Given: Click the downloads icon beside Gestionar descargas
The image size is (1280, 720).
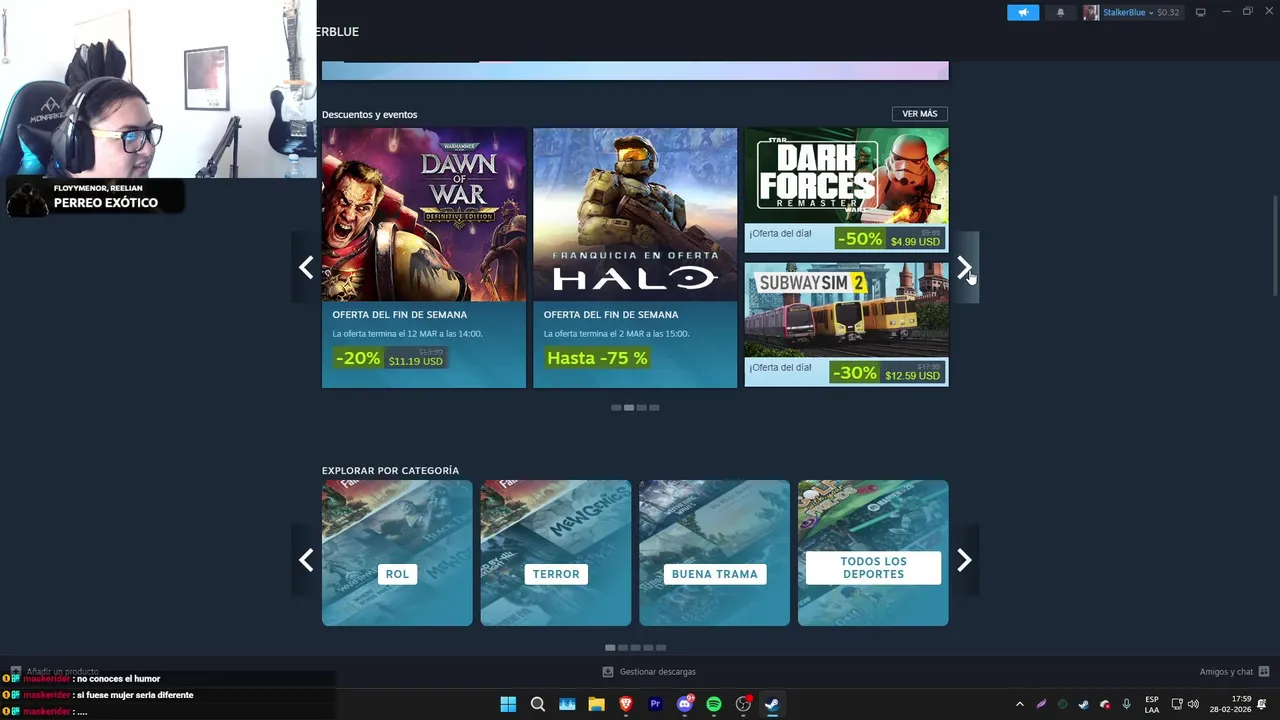Looking at the screenshot, I should tap(608, 672).
